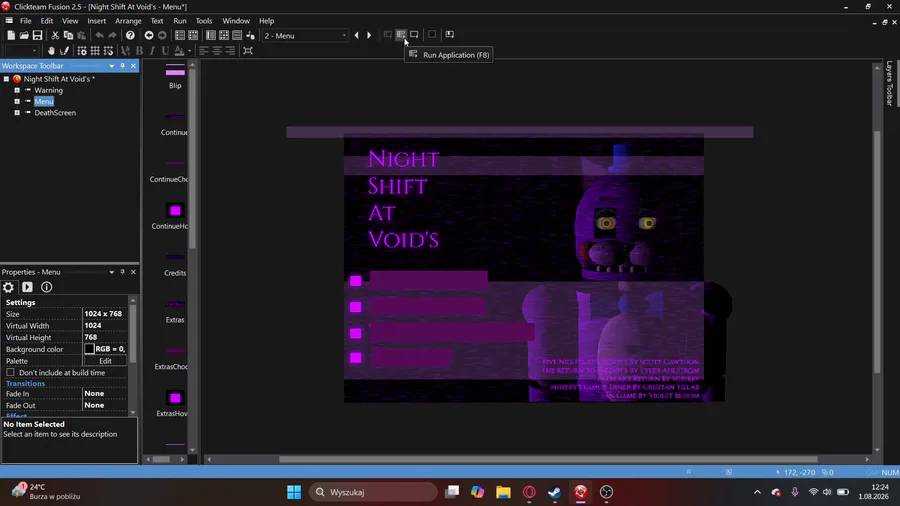
Task: Align text right
Action: (230, 50)
